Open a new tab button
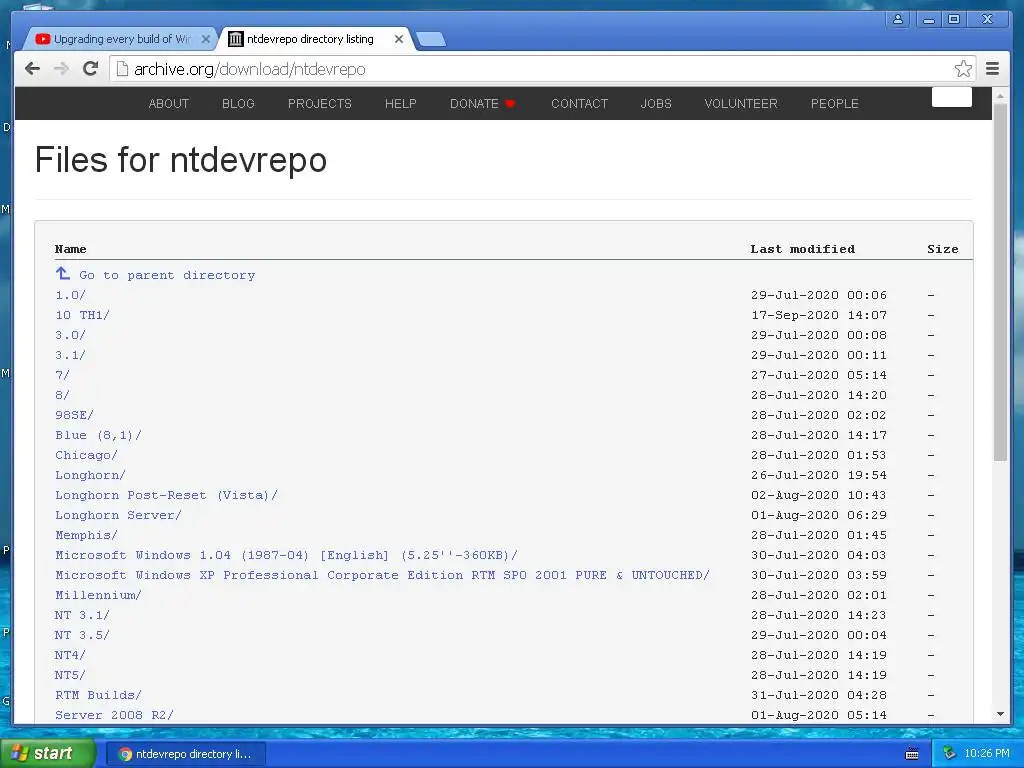 tap(431, 39)
